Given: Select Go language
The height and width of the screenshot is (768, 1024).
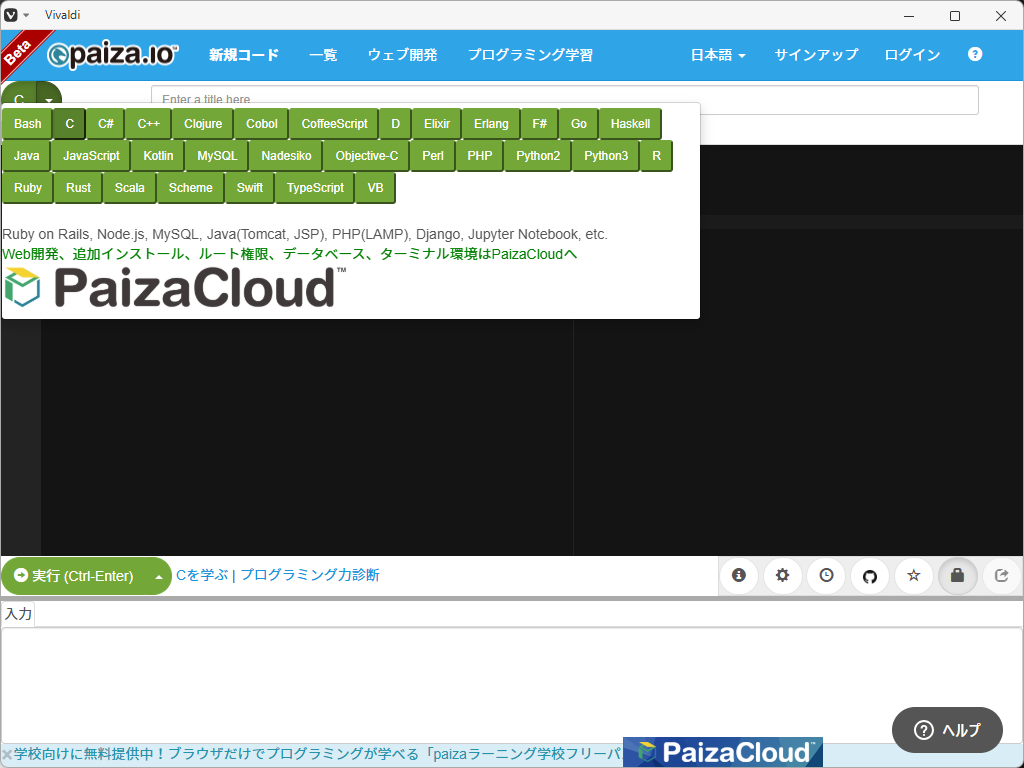Looking at the screenshot, I should 579,124.
